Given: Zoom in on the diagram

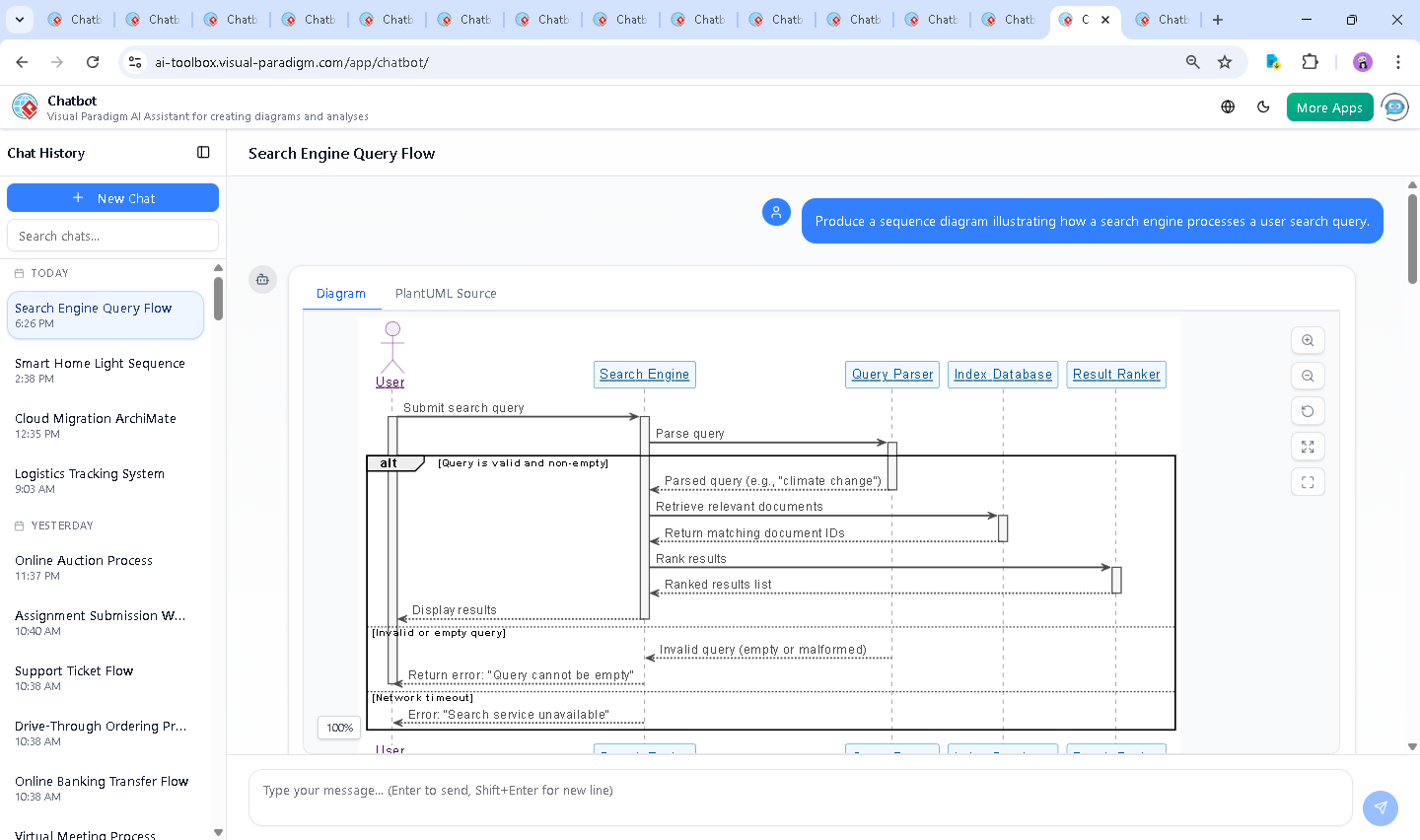Looking at the screenshot, I should pyautogui.click(x=1308, y=340).
